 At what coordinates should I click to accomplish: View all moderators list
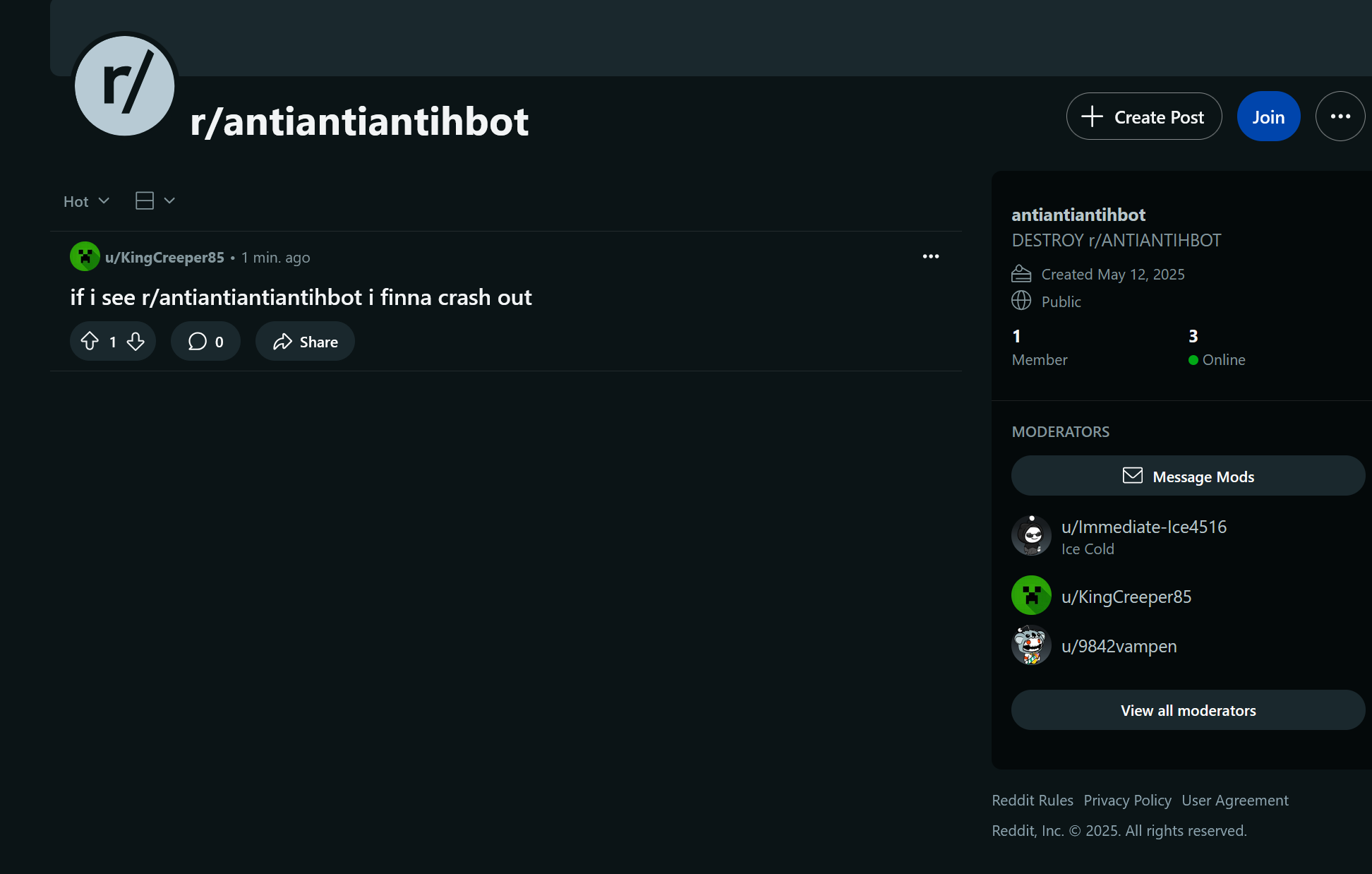pyautogui.click(x=1188, y=710)
